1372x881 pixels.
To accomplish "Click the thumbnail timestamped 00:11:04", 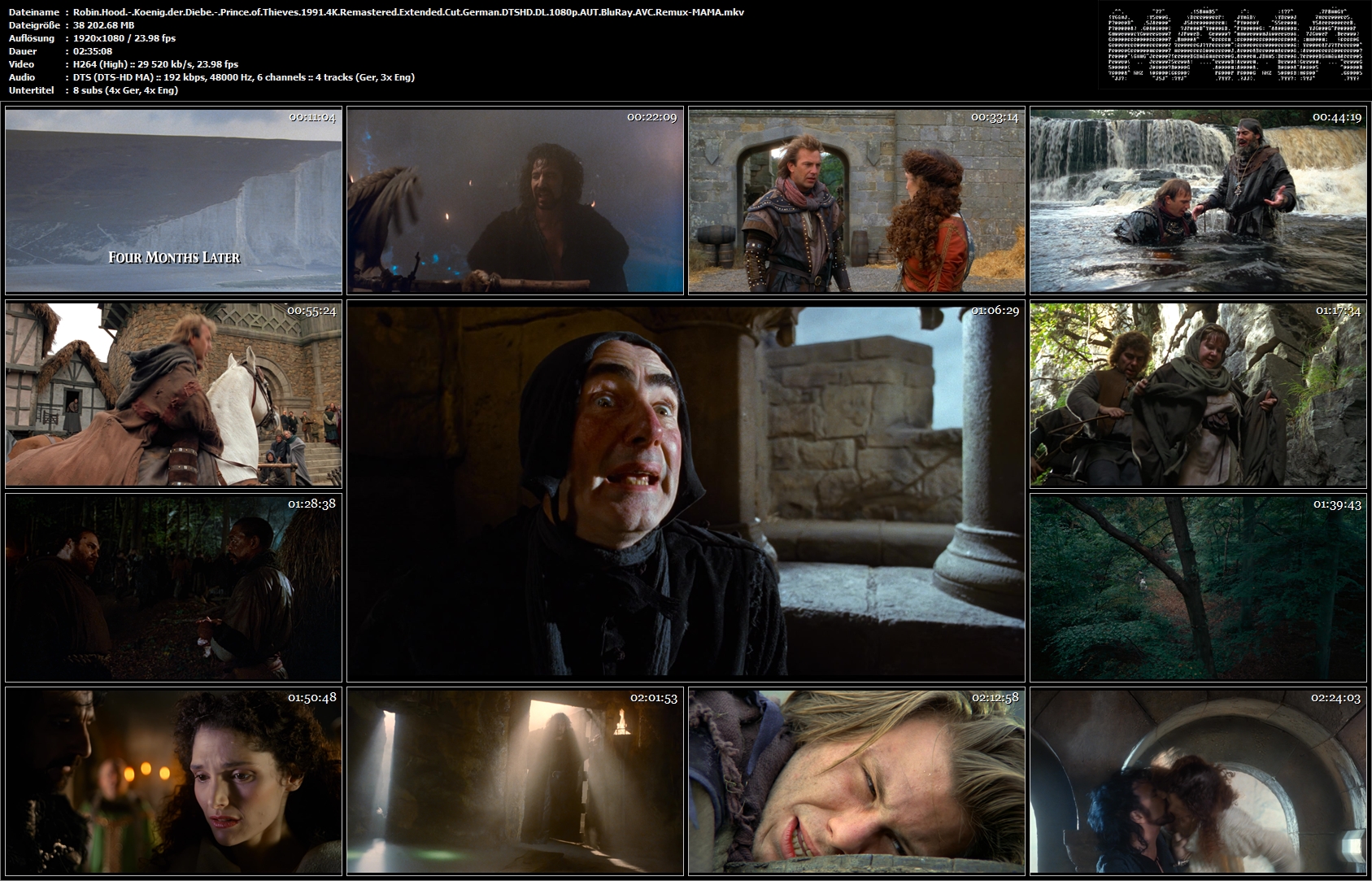I will coord(173,201).
